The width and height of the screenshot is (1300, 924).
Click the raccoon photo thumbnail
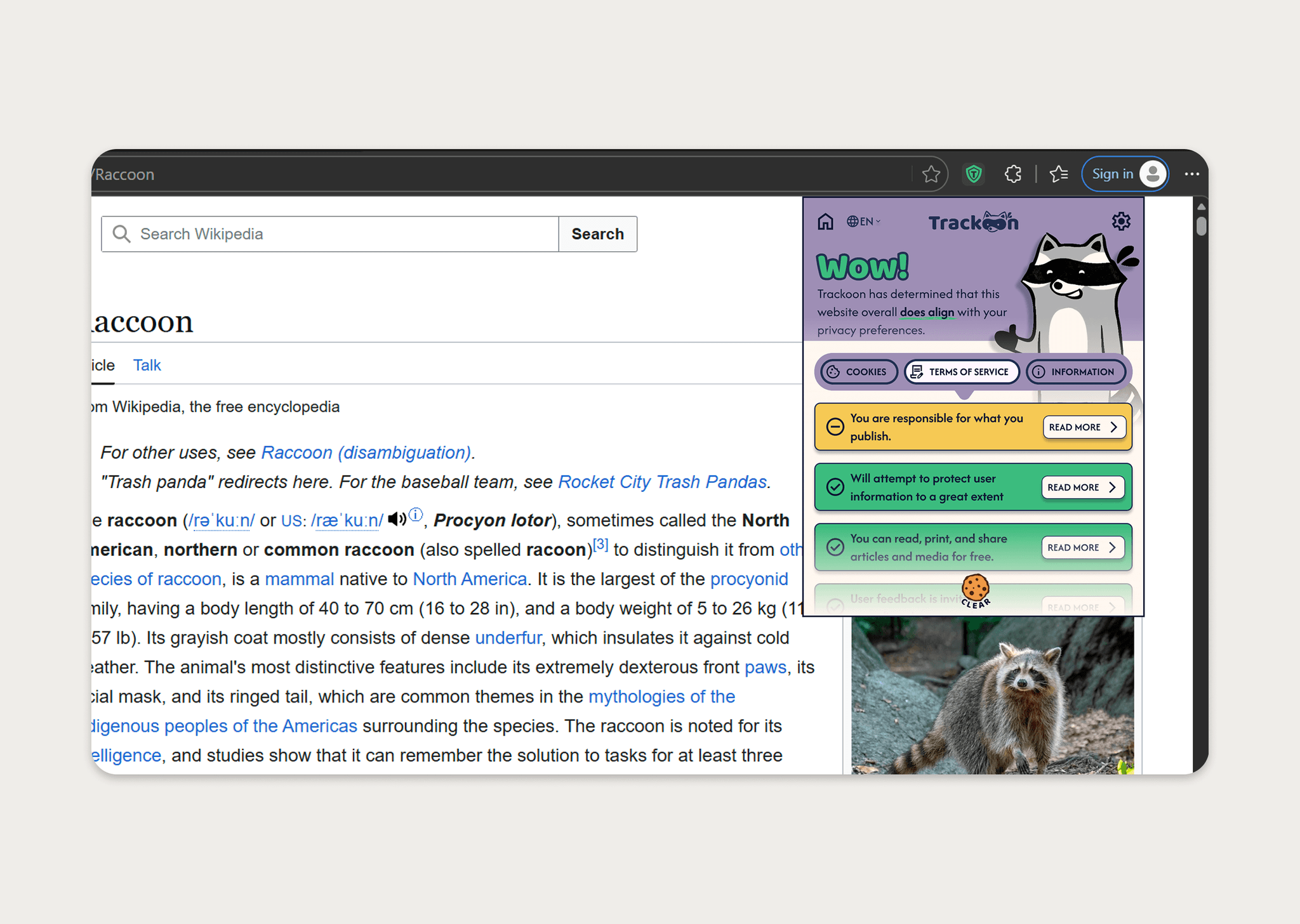(x=993, y=695)
